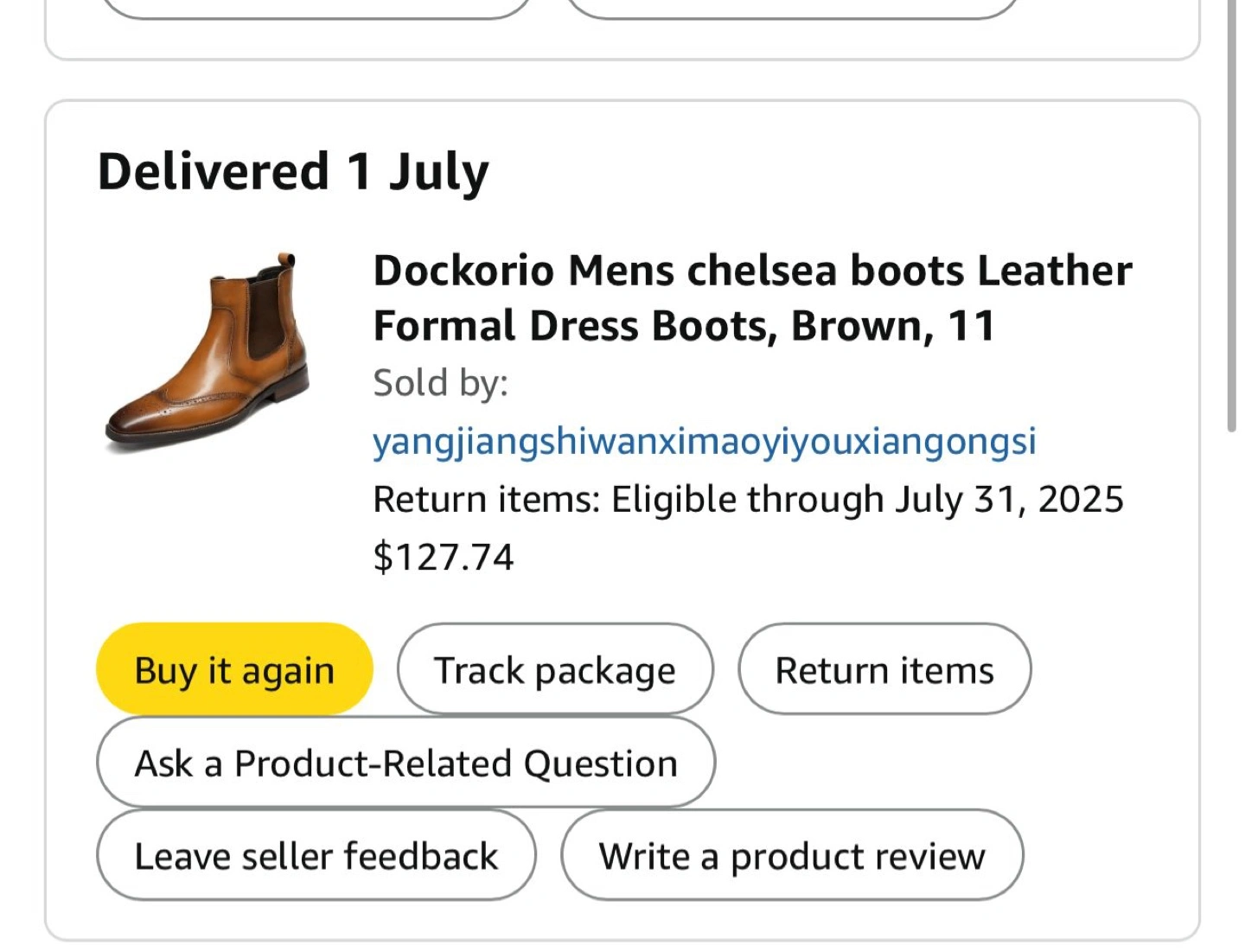Image resolution: width=1245 pixels, height=952 pixels.
Task: Click the scrollbar track below the thumb
Action: 1232,692
